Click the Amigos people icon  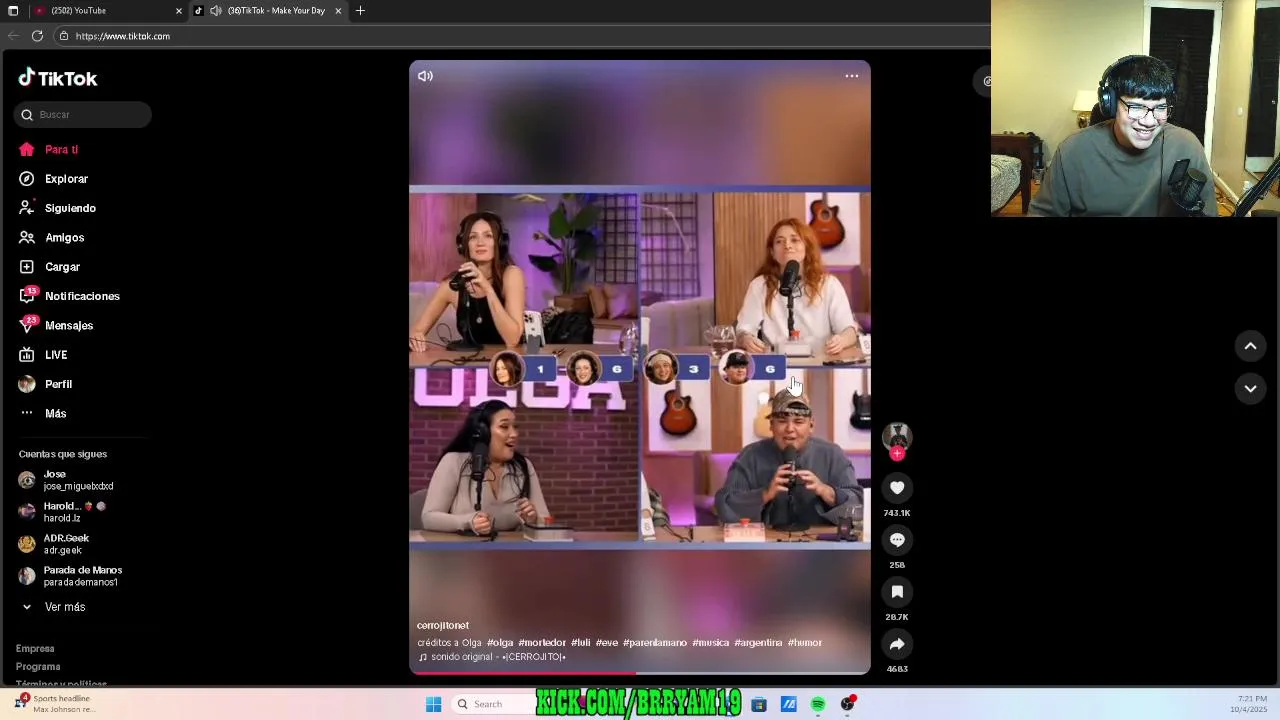click(x=27, y=237)
